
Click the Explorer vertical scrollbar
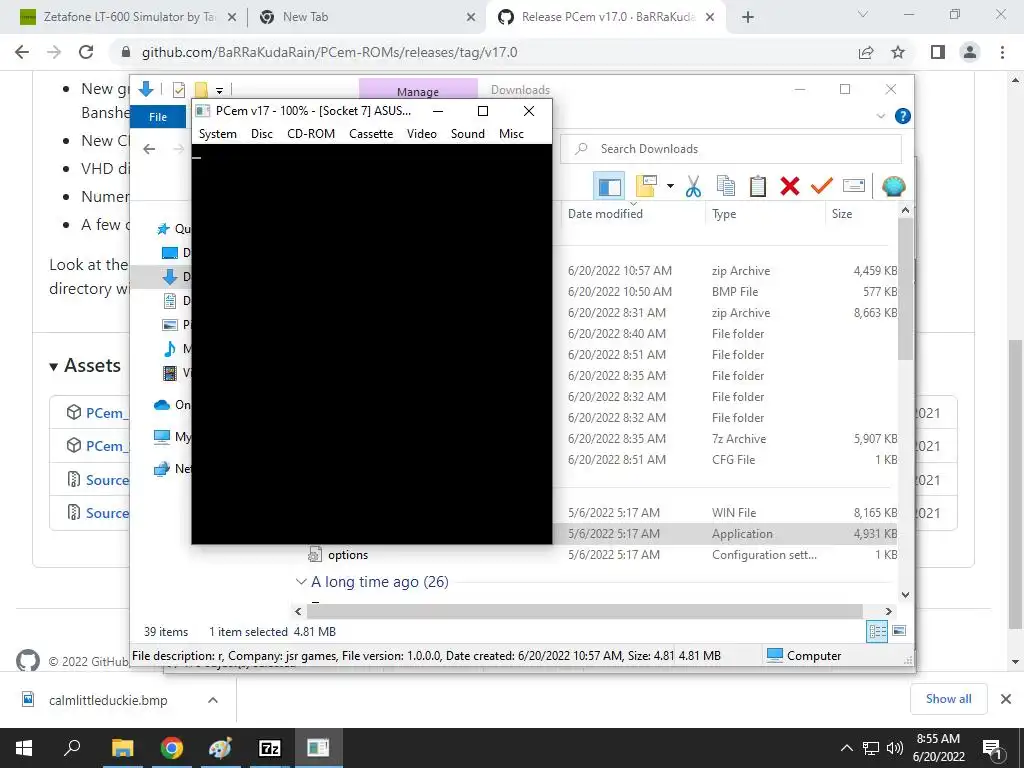click(905, 287)
